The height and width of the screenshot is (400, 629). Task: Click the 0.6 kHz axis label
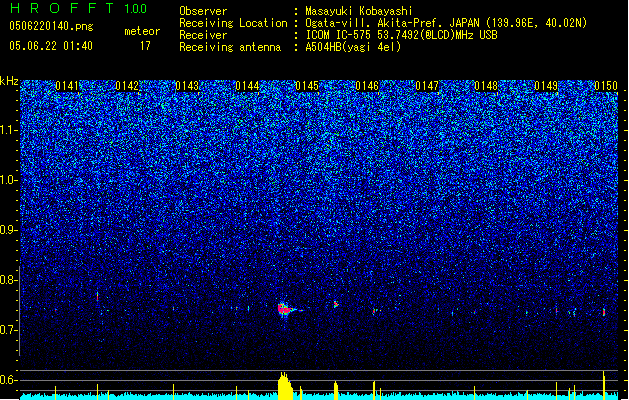click(x=8, y=380)
